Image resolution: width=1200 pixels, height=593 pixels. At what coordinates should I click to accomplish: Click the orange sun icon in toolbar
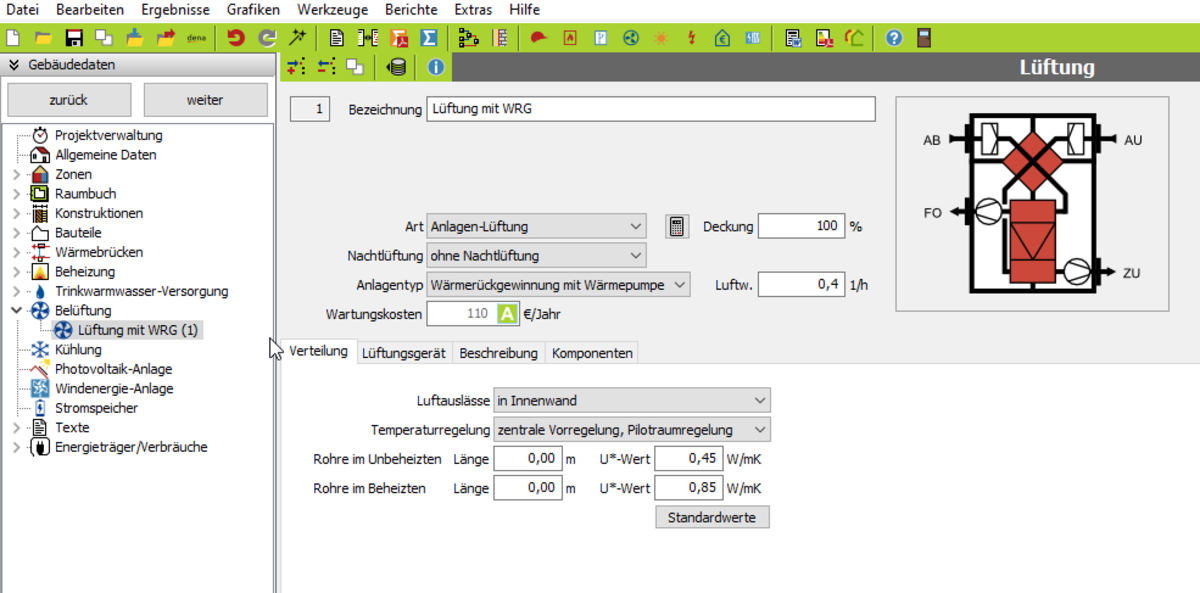point(660,38)
